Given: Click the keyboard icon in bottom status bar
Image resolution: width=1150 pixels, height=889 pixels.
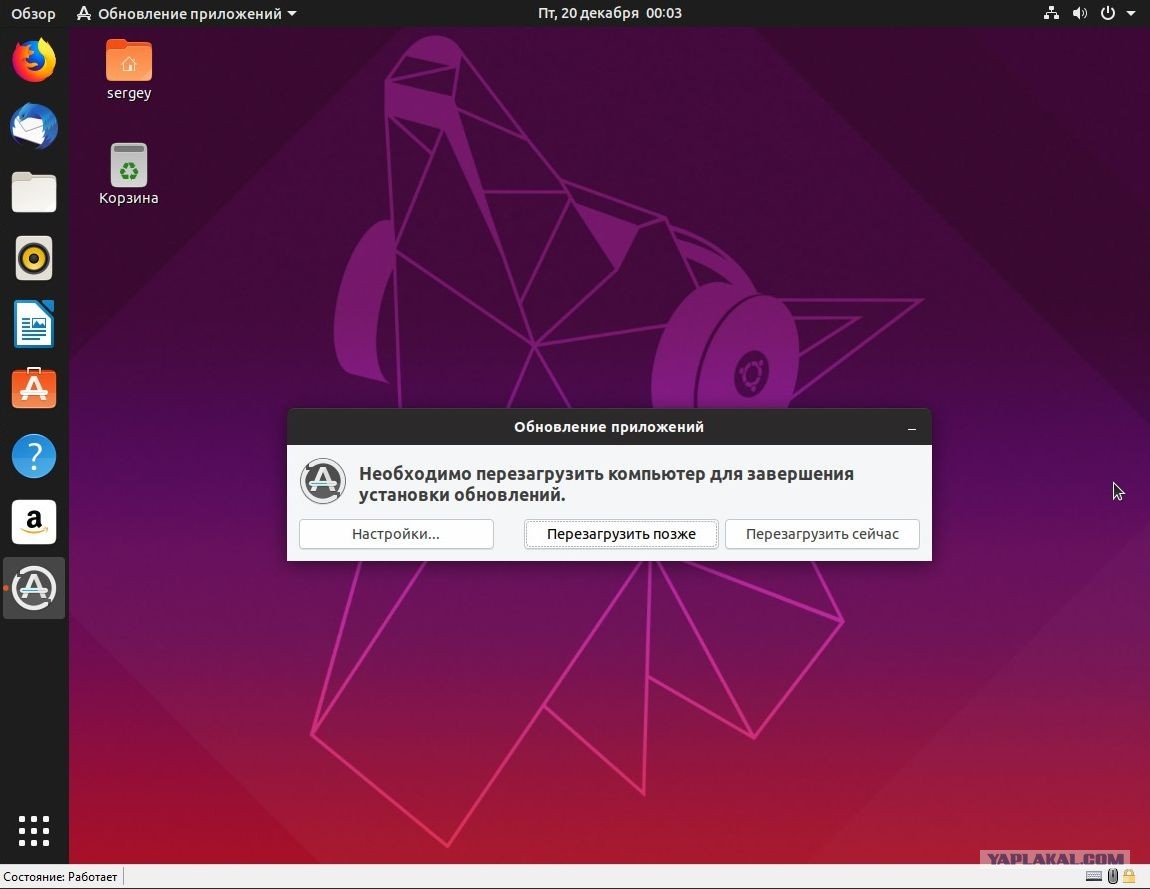Looking at the screenshot, I should click(x=1094, y=876).
